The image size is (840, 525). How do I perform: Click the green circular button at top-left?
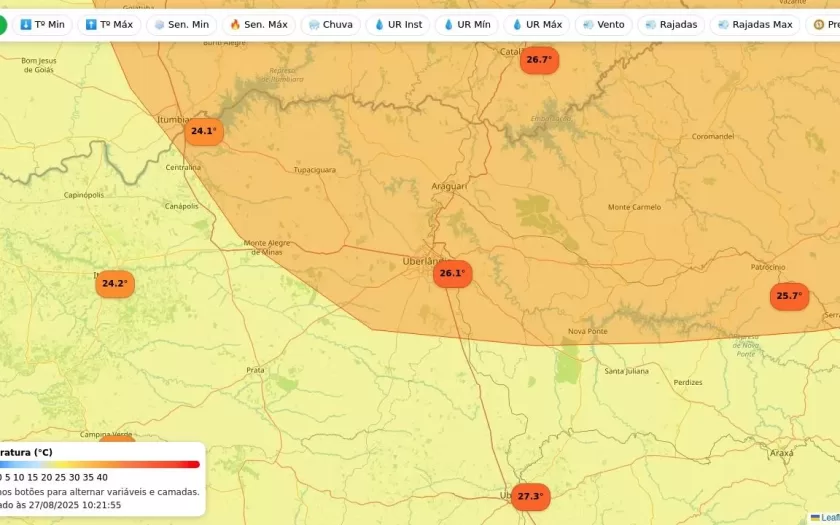2,24
